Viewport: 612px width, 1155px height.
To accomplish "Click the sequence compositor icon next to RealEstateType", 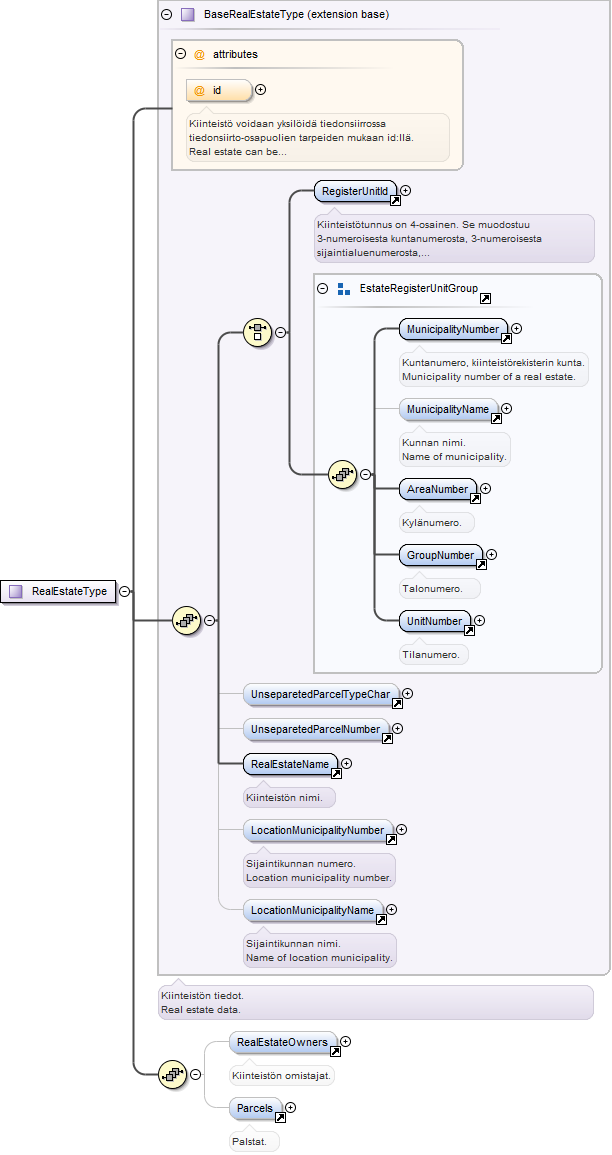I will pos(186,620).
